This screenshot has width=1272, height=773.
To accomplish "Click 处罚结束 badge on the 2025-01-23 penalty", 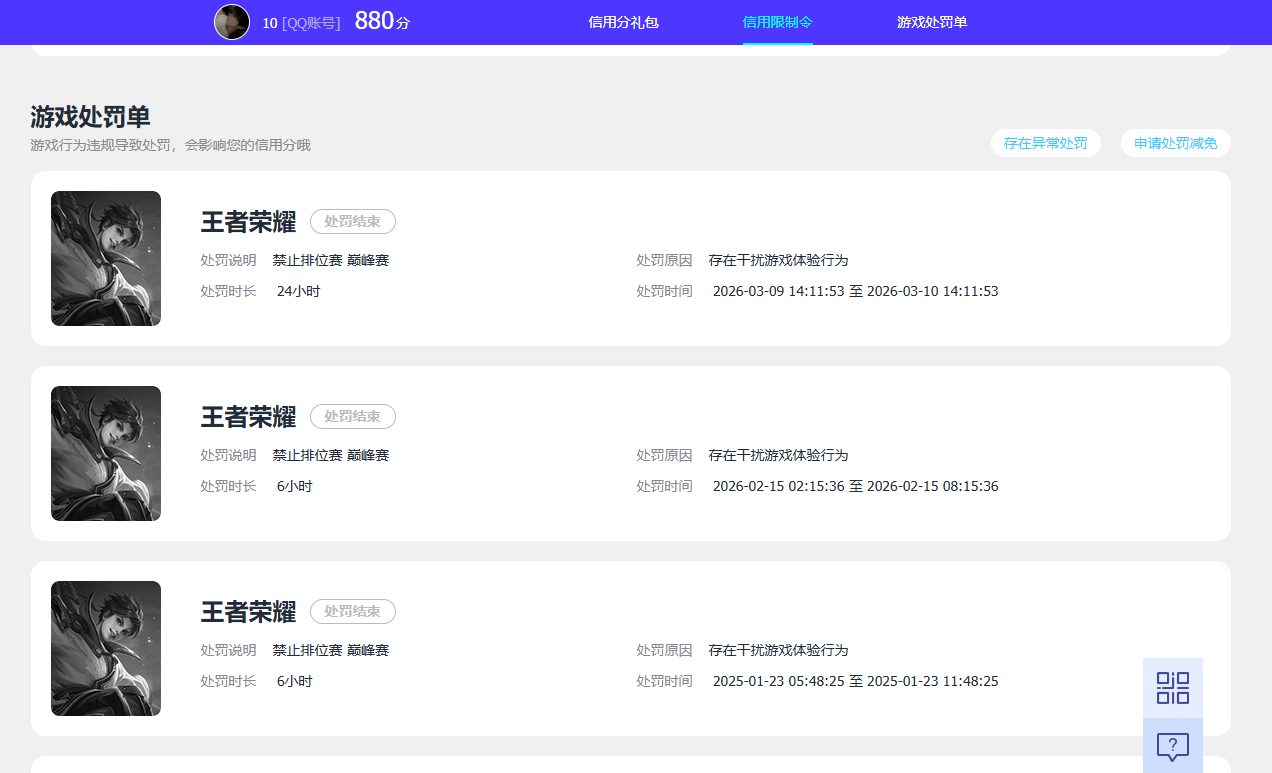I will pyautogui.click(x=353, y=611).
